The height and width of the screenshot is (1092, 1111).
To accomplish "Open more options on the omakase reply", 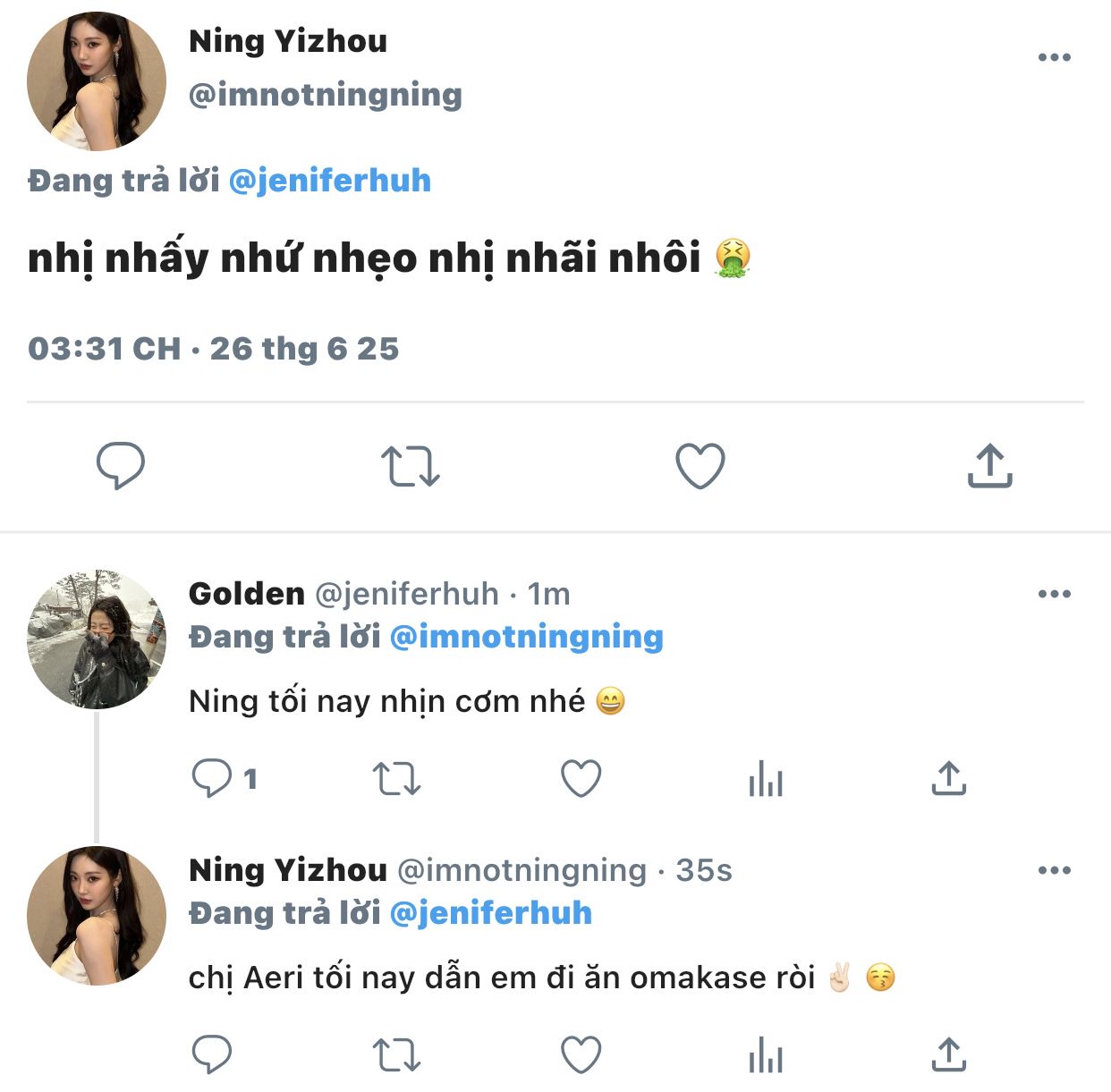I will tap(1054, 870).
